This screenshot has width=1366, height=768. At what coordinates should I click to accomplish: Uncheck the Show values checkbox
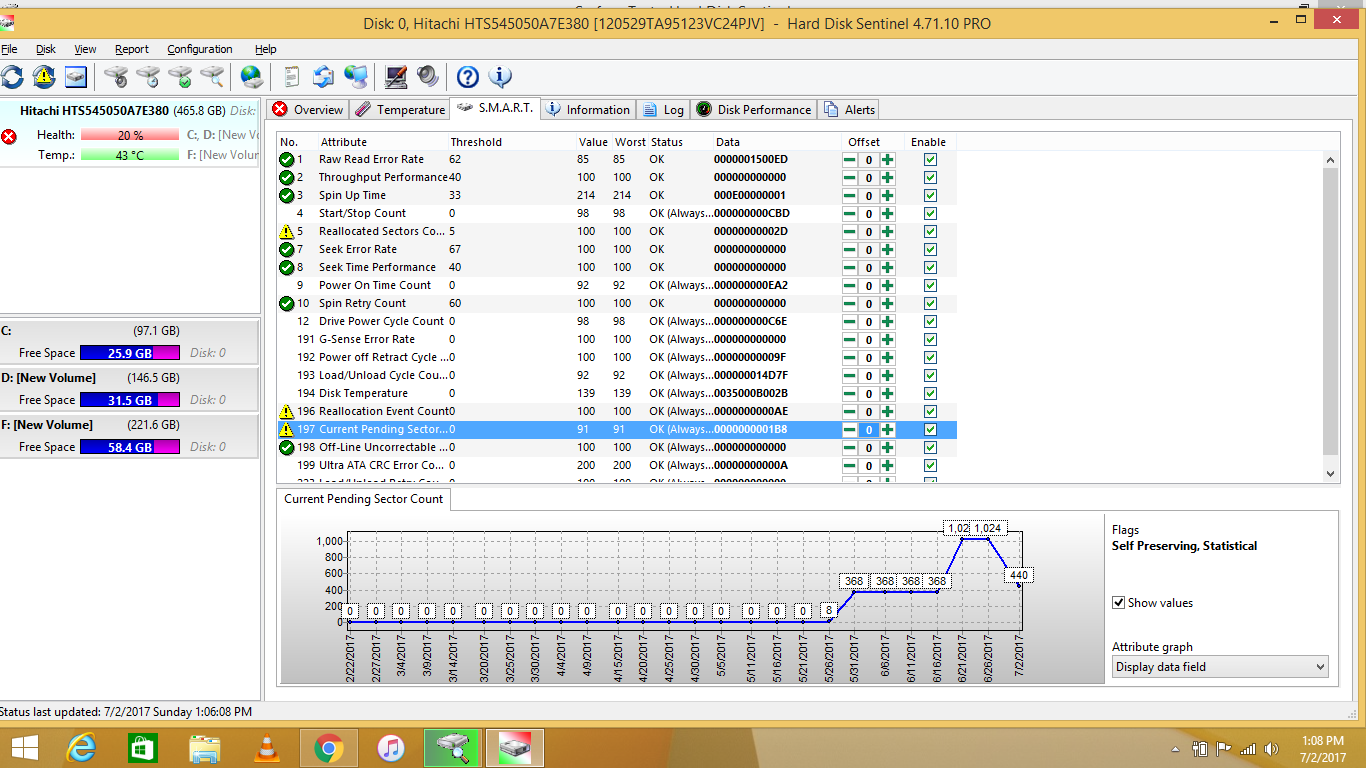1119,603
